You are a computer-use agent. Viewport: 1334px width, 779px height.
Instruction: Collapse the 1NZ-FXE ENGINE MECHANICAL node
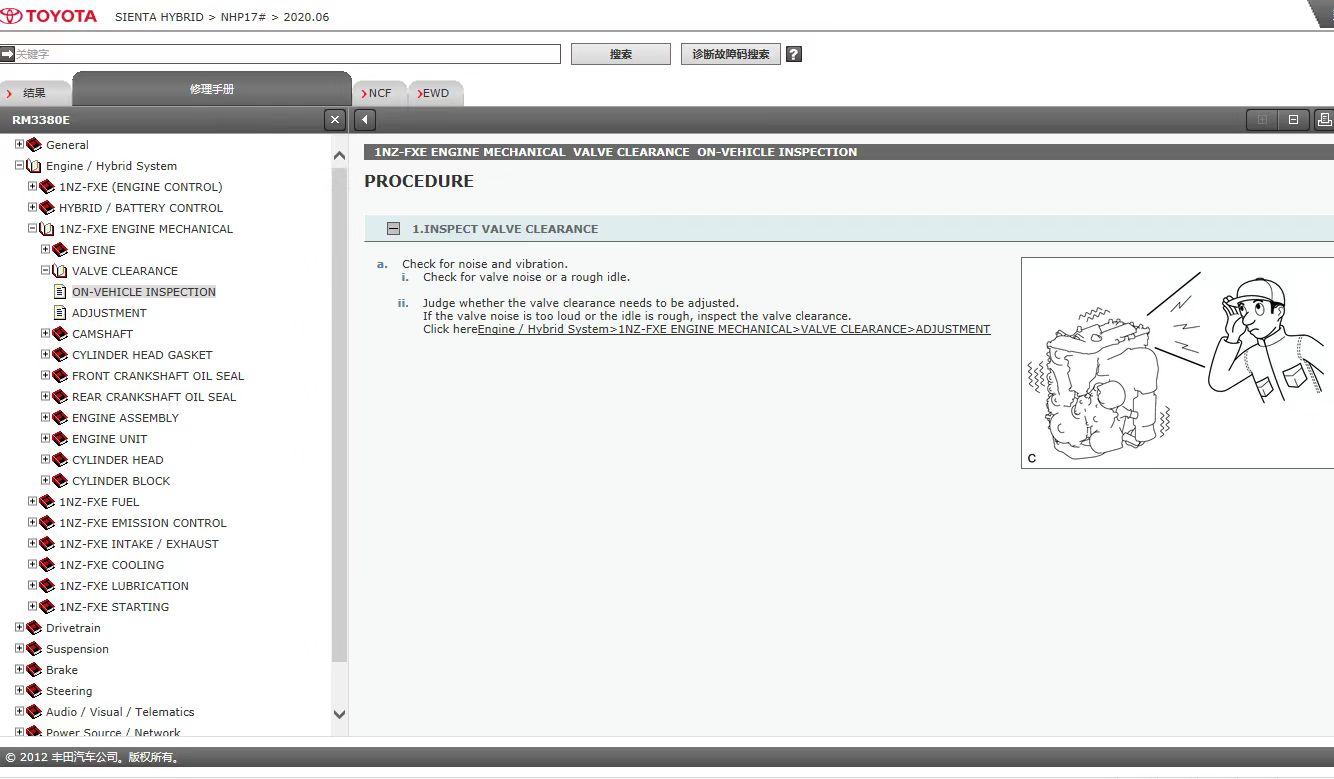click(32, 229)
